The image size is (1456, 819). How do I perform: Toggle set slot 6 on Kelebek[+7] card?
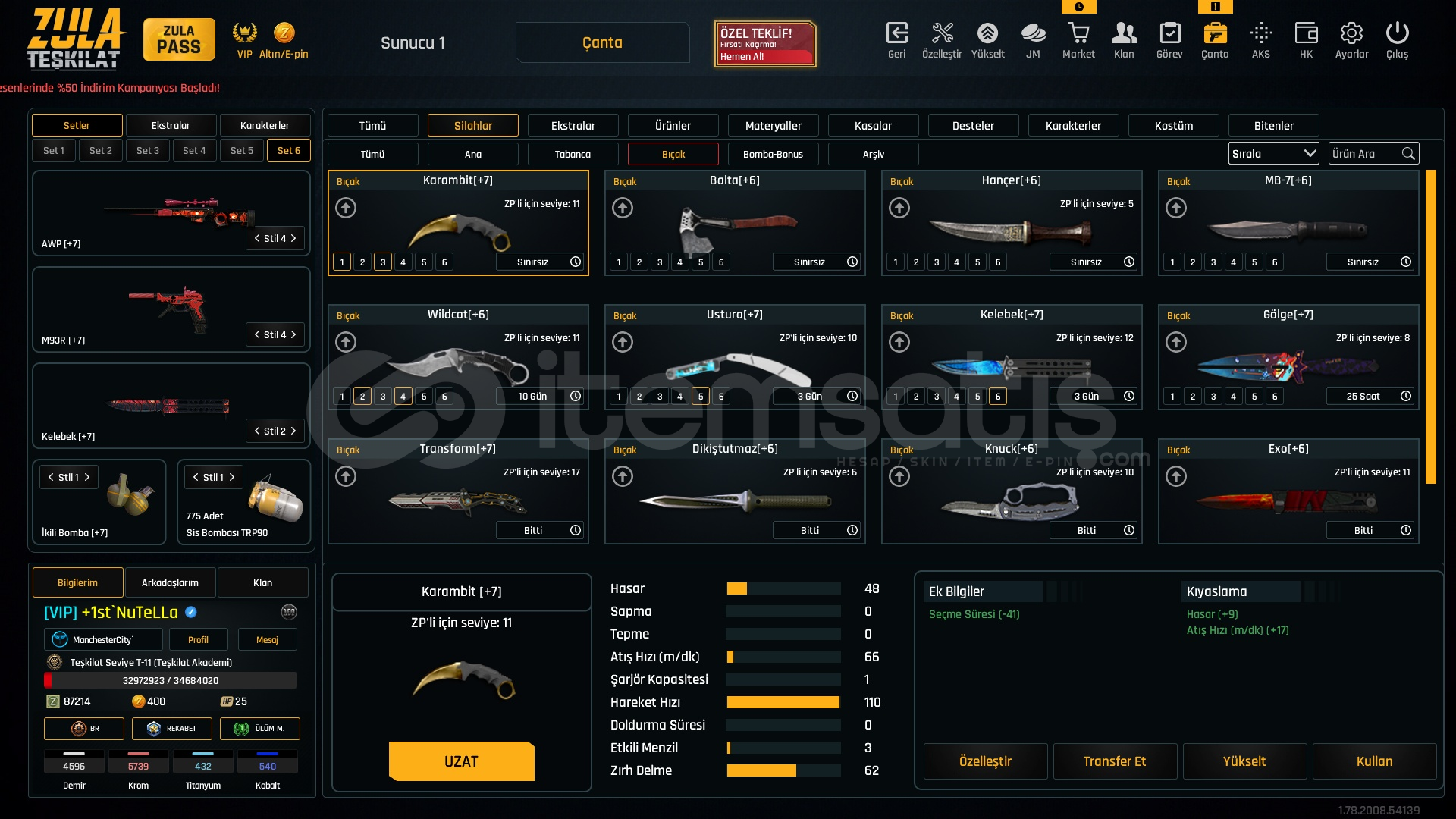[x=998, y=396]
